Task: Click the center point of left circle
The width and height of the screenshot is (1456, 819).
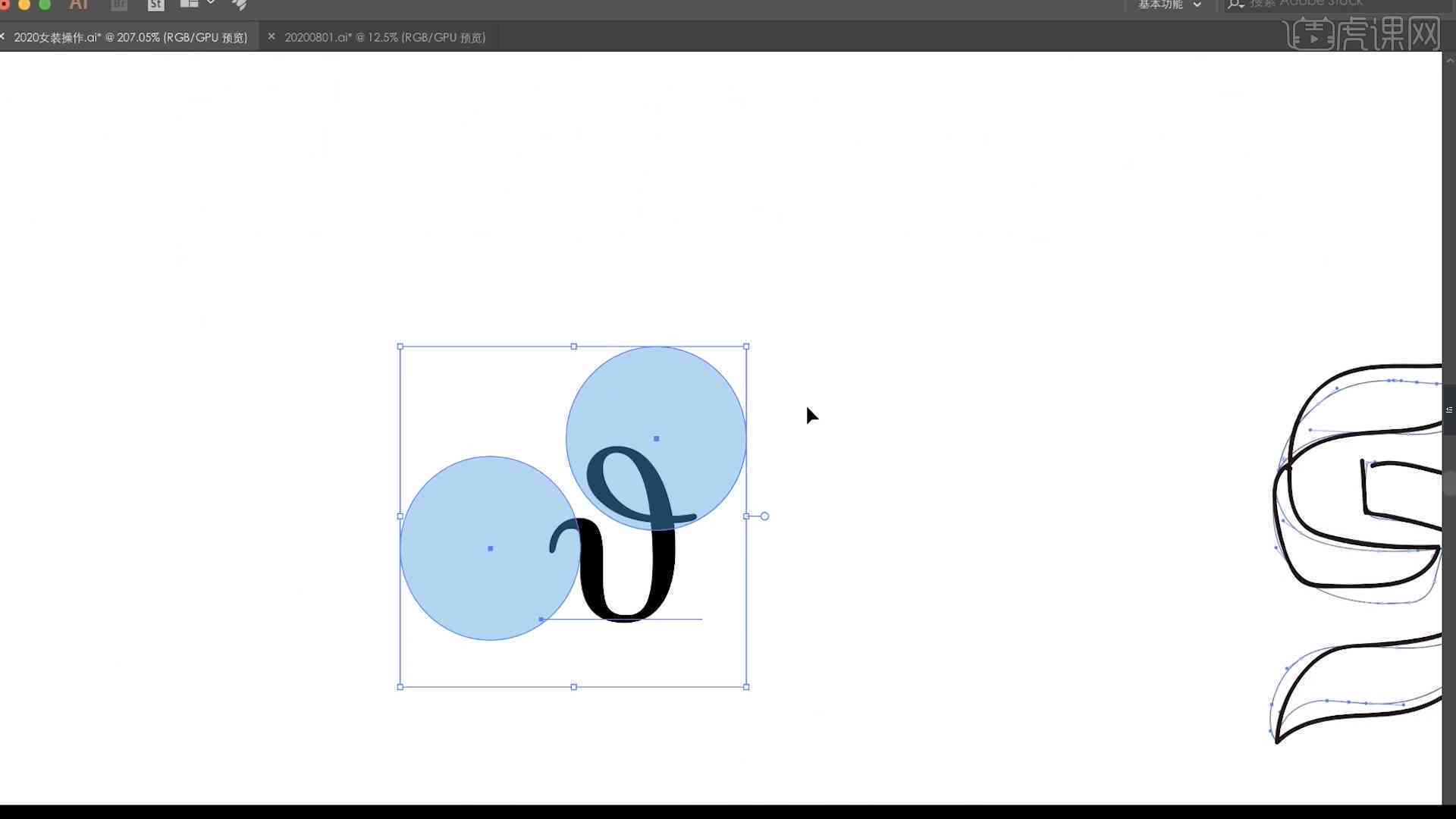Action: pyautogui.click(x=491, y=548)
